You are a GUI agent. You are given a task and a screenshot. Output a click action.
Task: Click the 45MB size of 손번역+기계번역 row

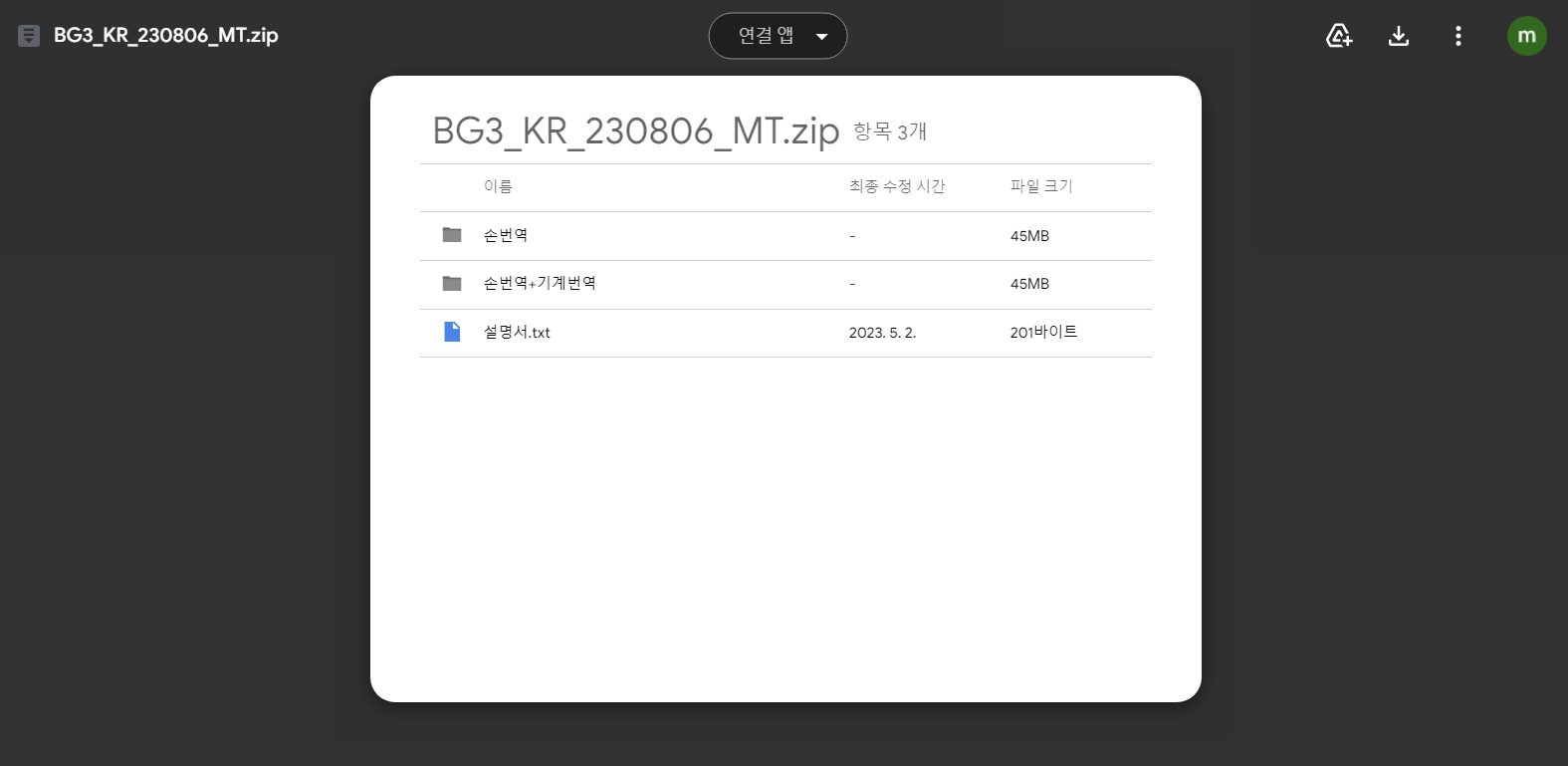[1029, 284]
